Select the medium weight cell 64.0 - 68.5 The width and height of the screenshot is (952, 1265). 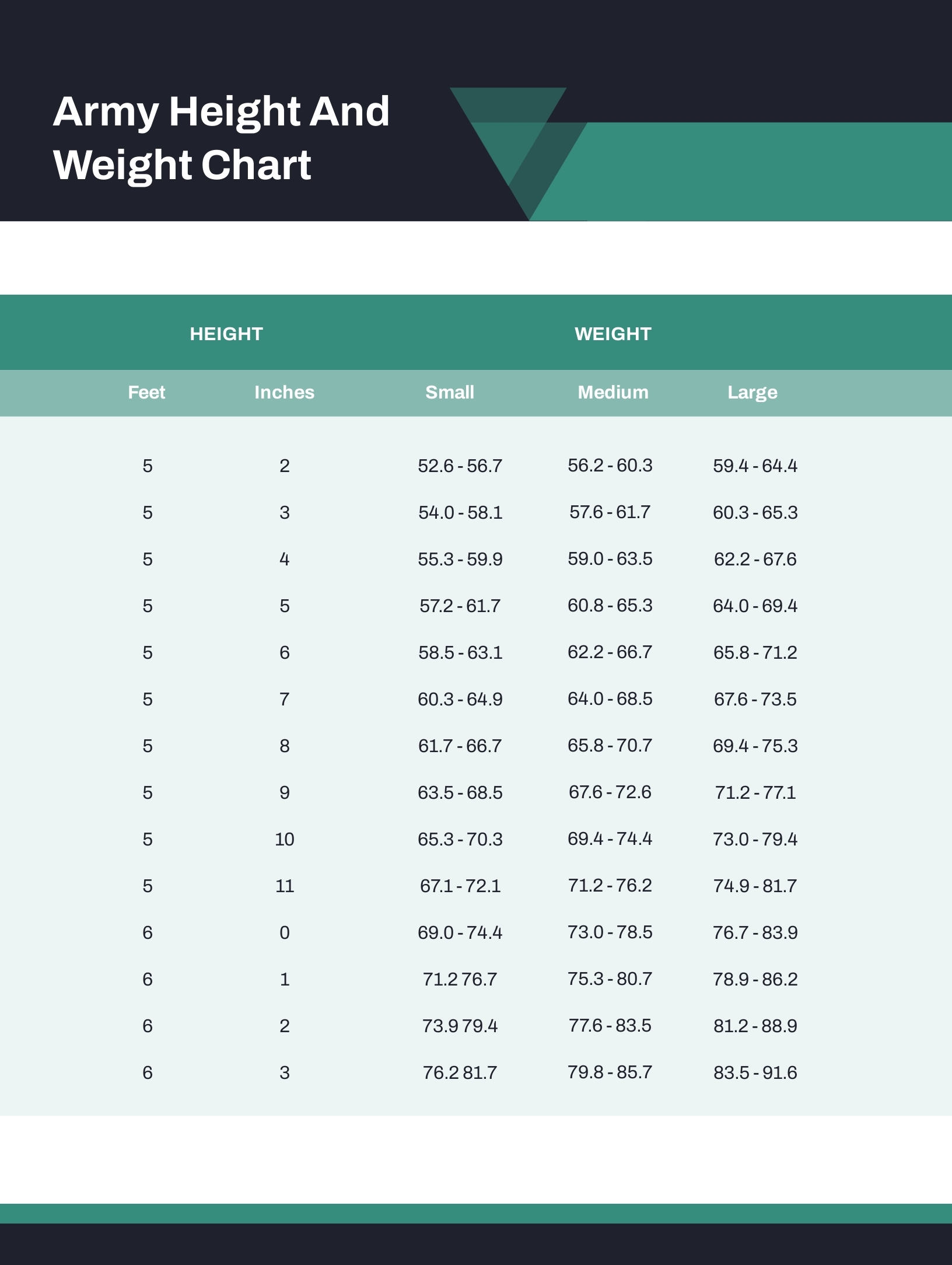coord(610,698)
